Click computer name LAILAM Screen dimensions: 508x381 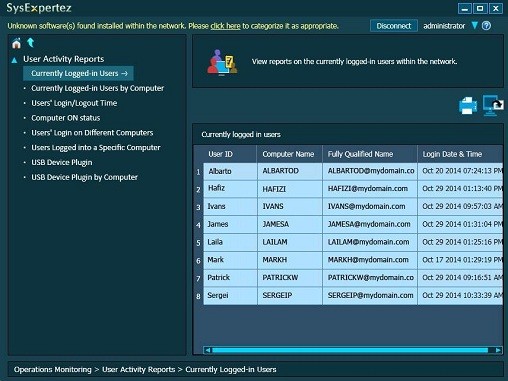point(290,242)
